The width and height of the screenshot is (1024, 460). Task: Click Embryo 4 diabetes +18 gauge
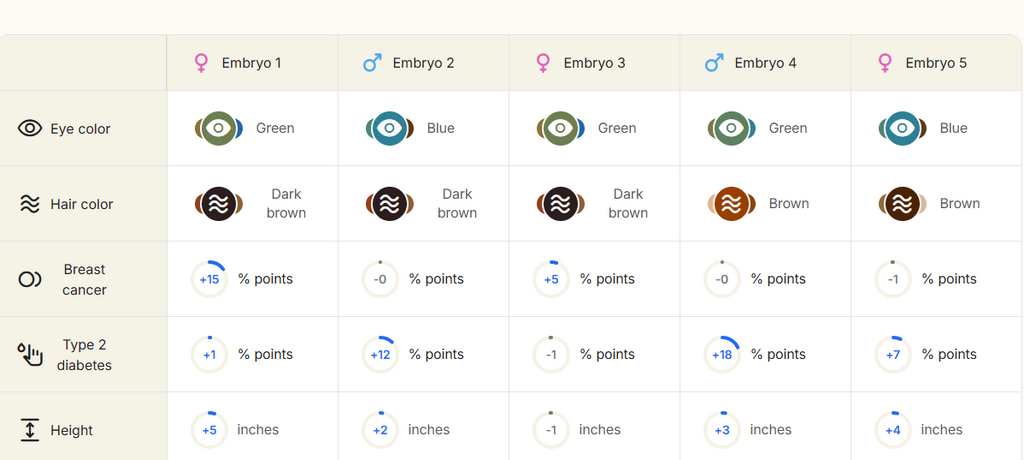(722, 354)
